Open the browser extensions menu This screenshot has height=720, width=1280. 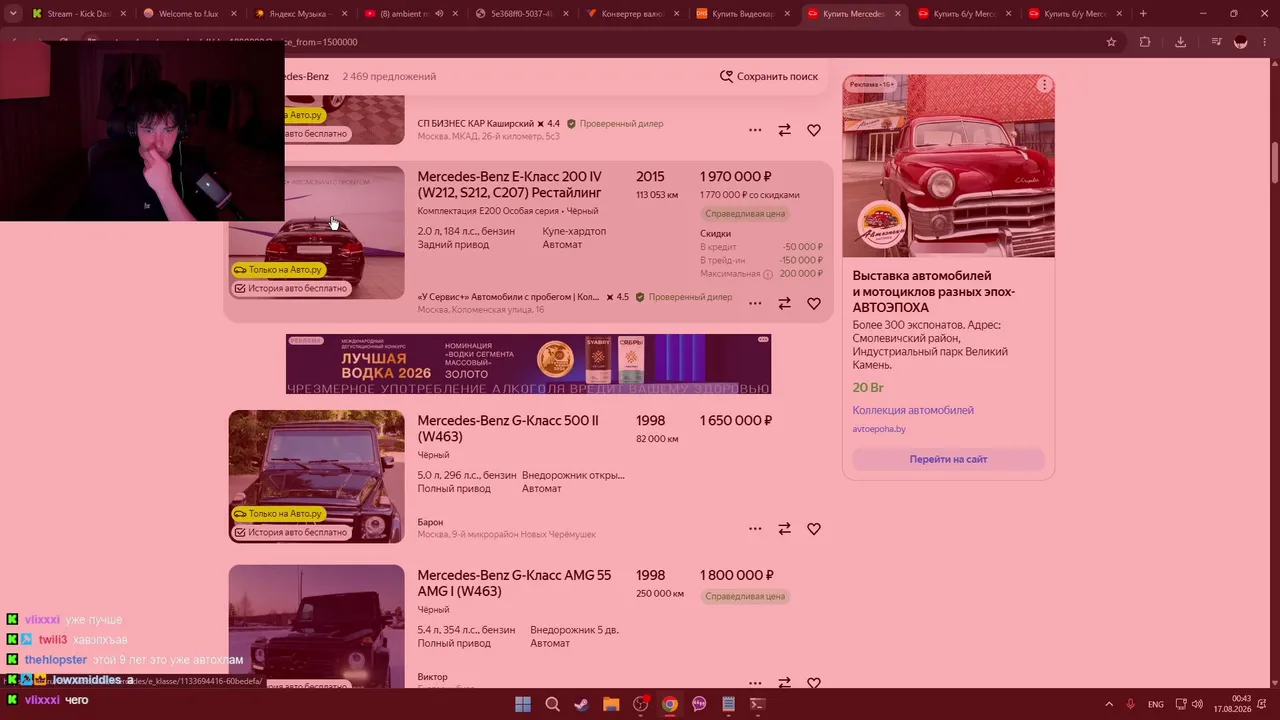point(1145,42)
